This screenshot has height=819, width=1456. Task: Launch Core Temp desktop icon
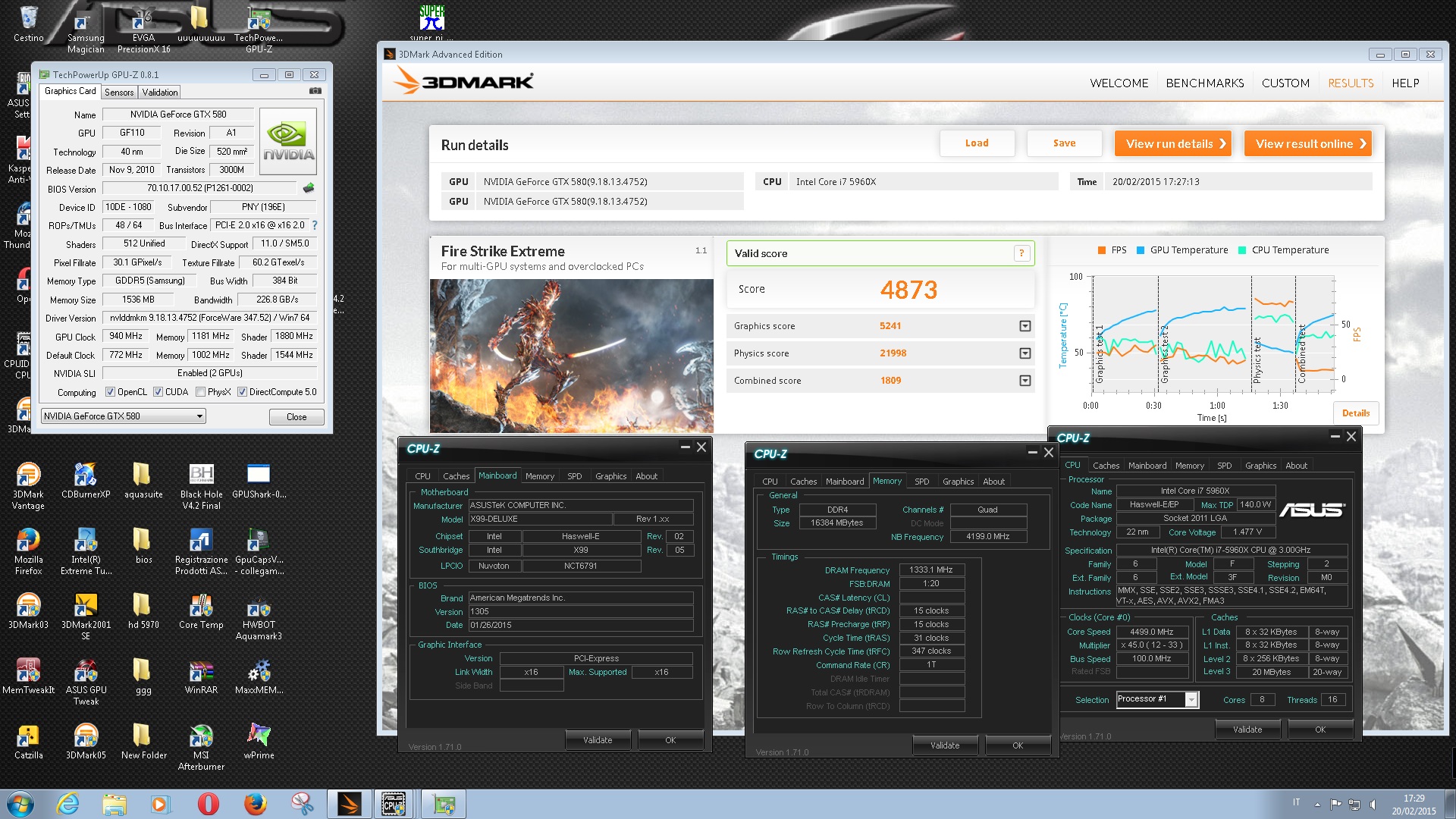(201, 611)
